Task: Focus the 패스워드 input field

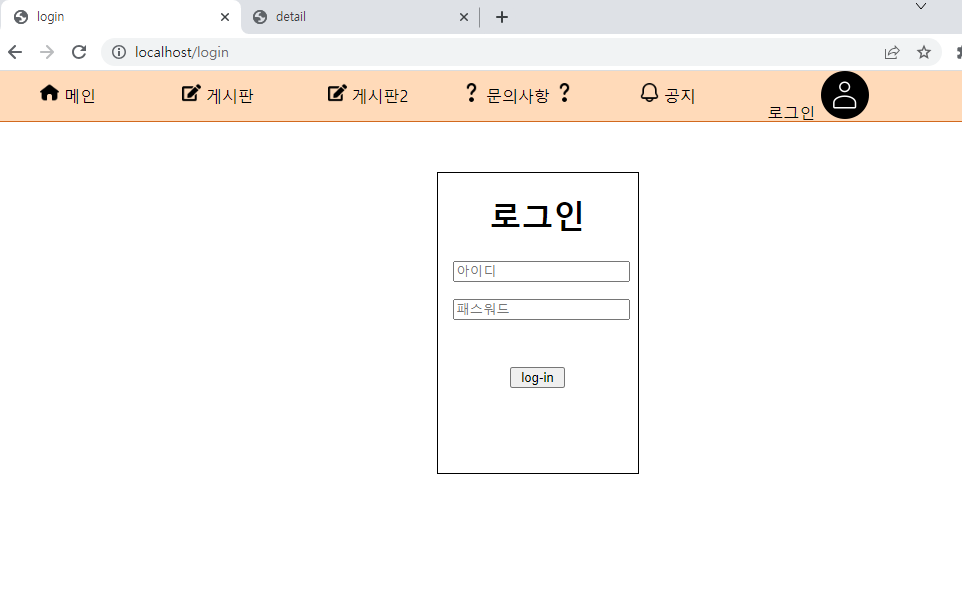Action: click(x=541, y=309)
